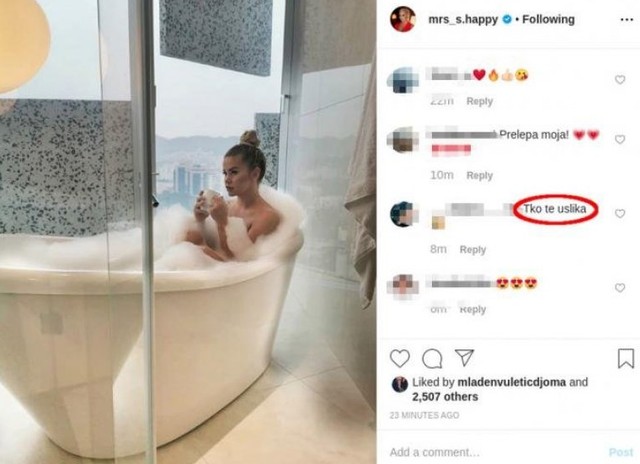Like the 'Prelepa moja!' comment
The width and height of the screenshot is (640, 464).
(620, 140)
